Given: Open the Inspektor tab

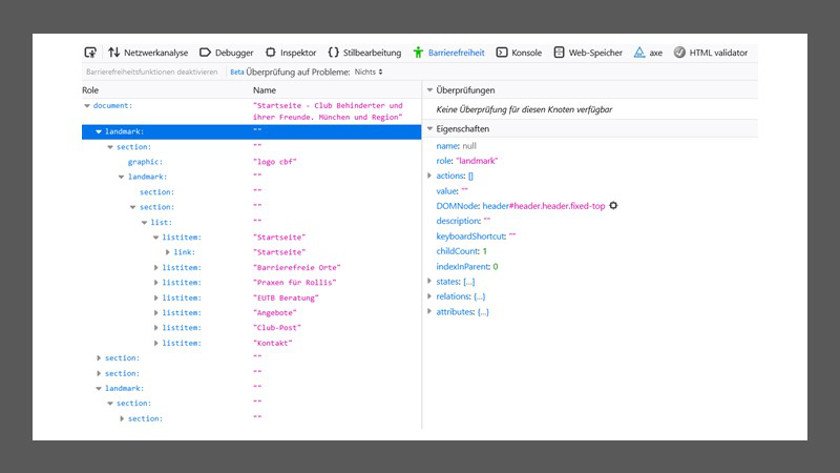Looking at the screenshot, I should click(291, 52).
